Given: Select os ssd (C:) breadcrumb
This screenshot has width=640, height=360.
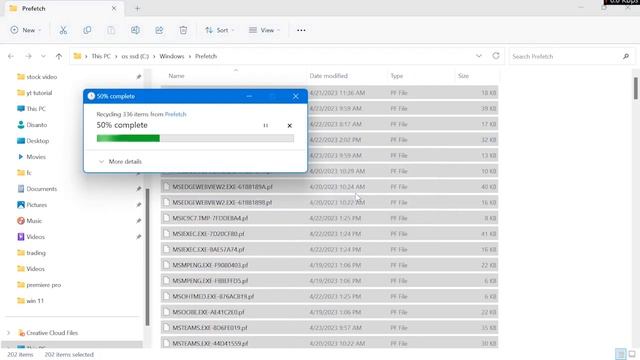Looking at the screenshot, I should point(135,56).
